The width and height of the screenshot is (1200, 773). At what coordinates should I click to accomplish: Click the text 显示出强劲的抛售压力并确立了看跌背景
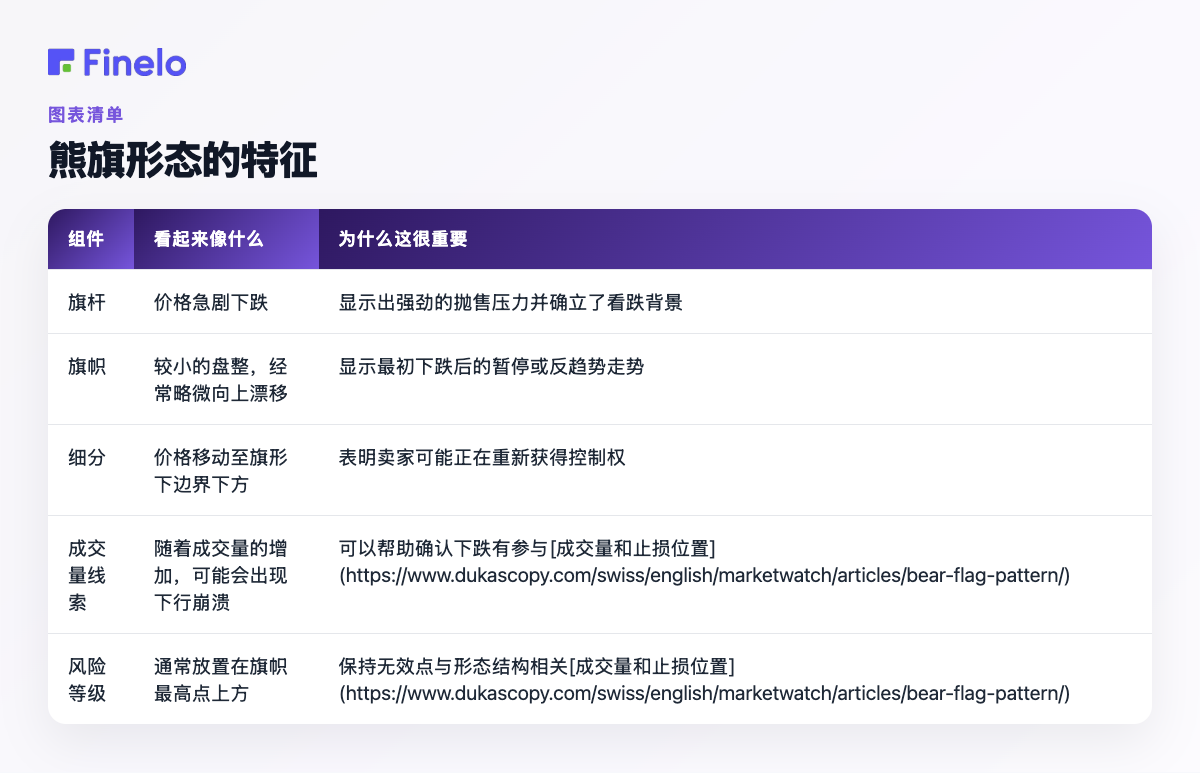click(511, 302)
